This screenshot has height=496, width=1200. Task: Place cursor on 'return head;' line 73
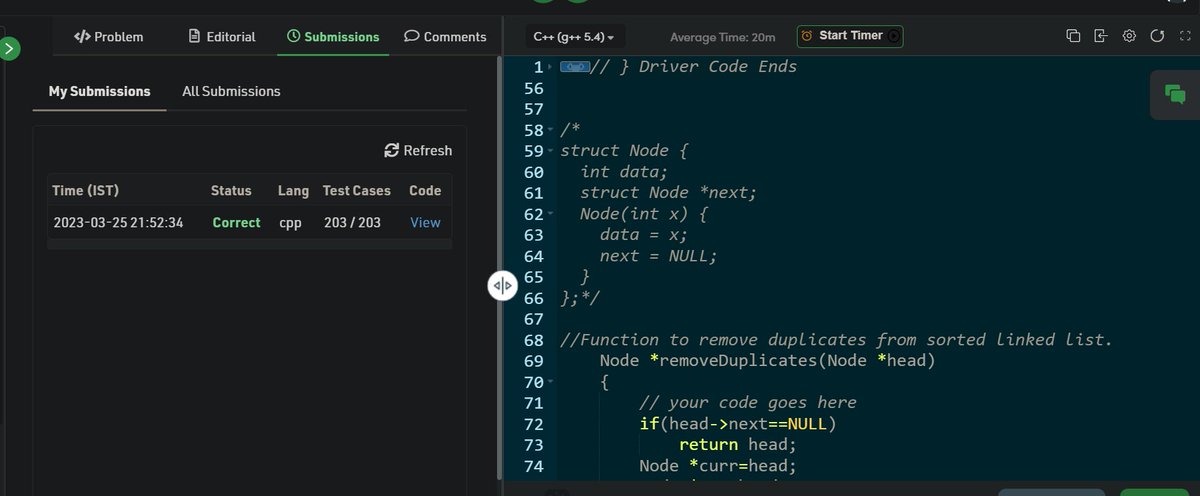tap(738, 445)
